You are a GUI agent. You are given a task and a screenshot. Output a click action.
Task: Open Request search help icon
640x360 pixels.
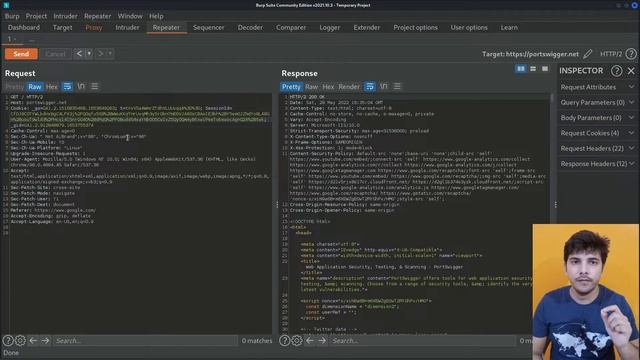coord(8,340)
